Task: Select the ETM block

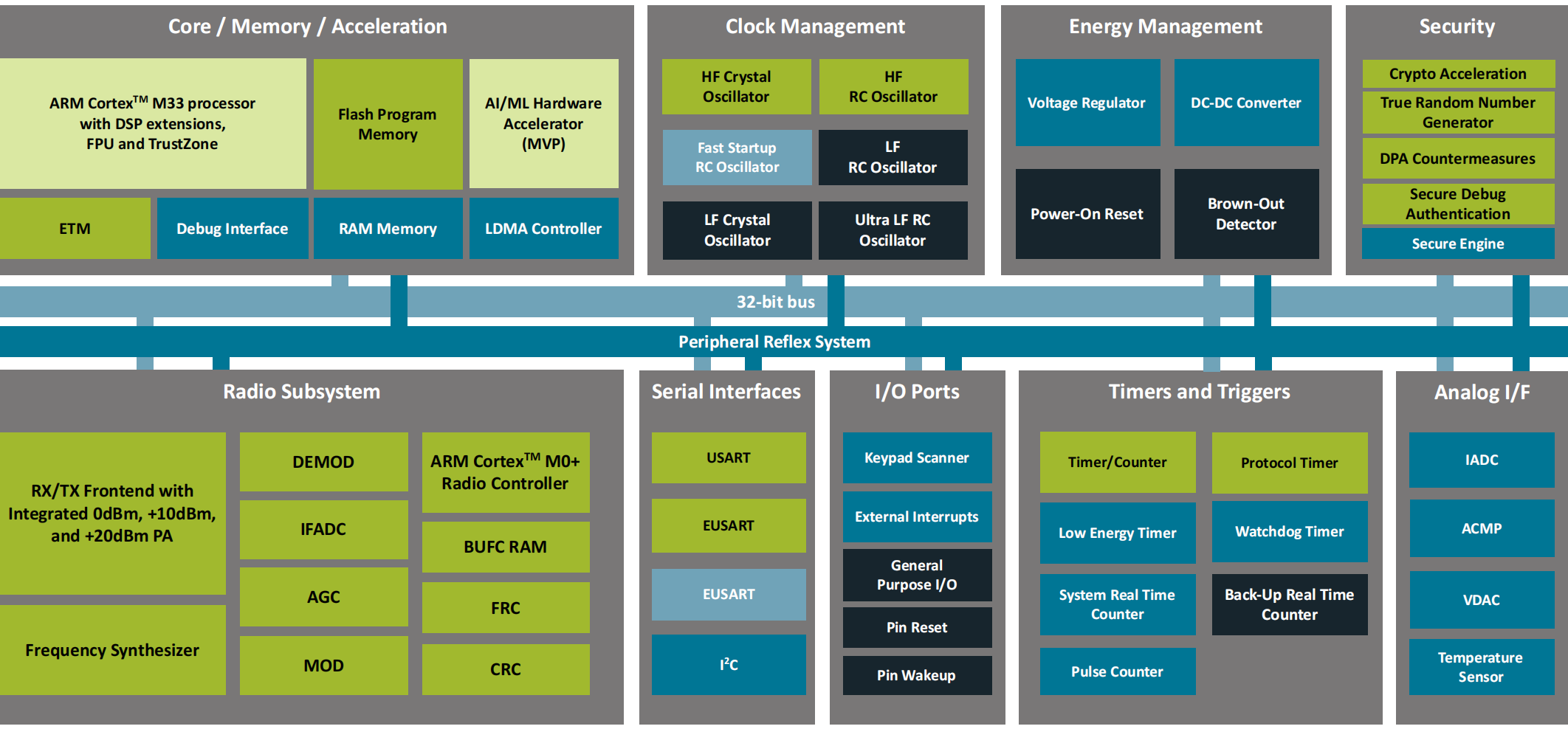Action: click(75, 228)
